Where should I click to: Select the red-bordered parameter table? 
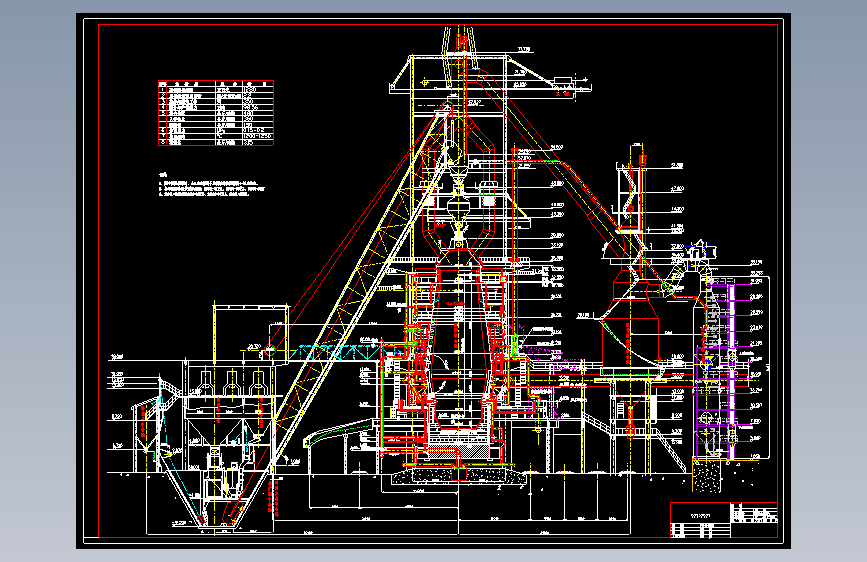(x=216, y=113)
